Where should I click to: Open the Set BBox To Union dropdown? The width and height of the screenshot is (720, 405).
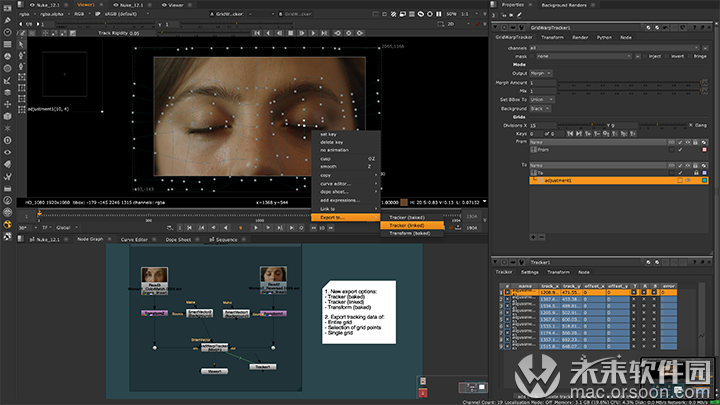(542, 100)
